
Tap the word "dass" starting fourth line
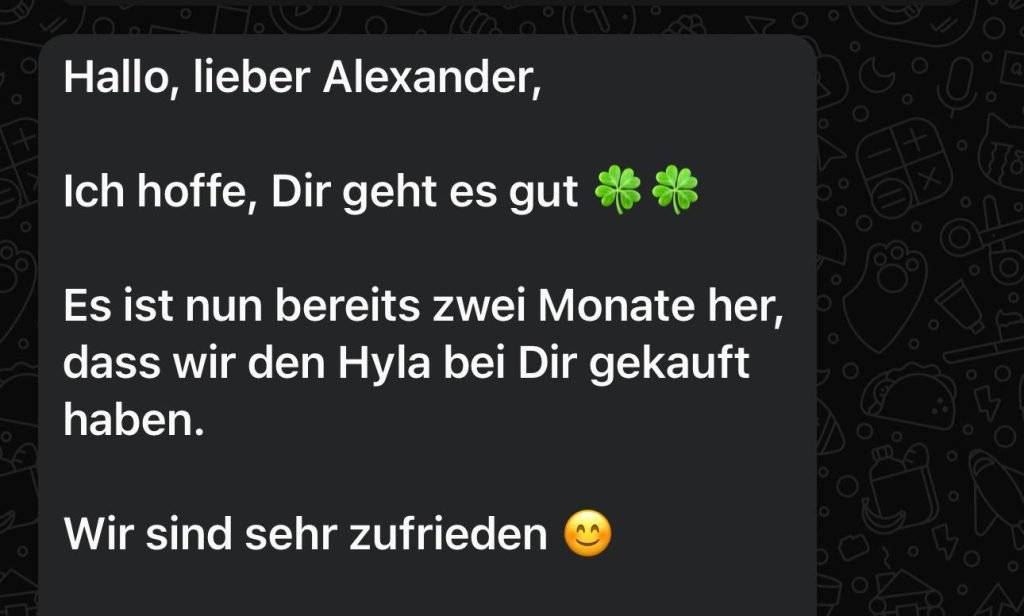click(112, 363)
